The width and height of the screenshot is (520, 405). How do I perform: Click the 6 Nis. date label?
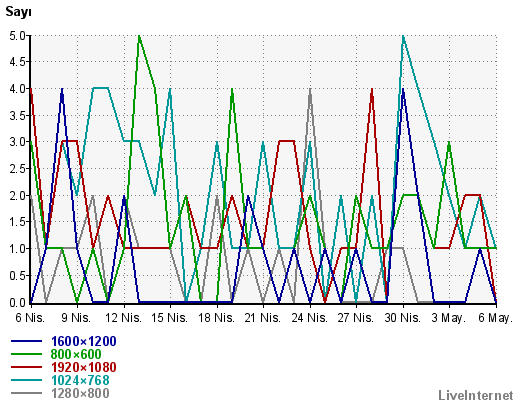tap(30, 318)
